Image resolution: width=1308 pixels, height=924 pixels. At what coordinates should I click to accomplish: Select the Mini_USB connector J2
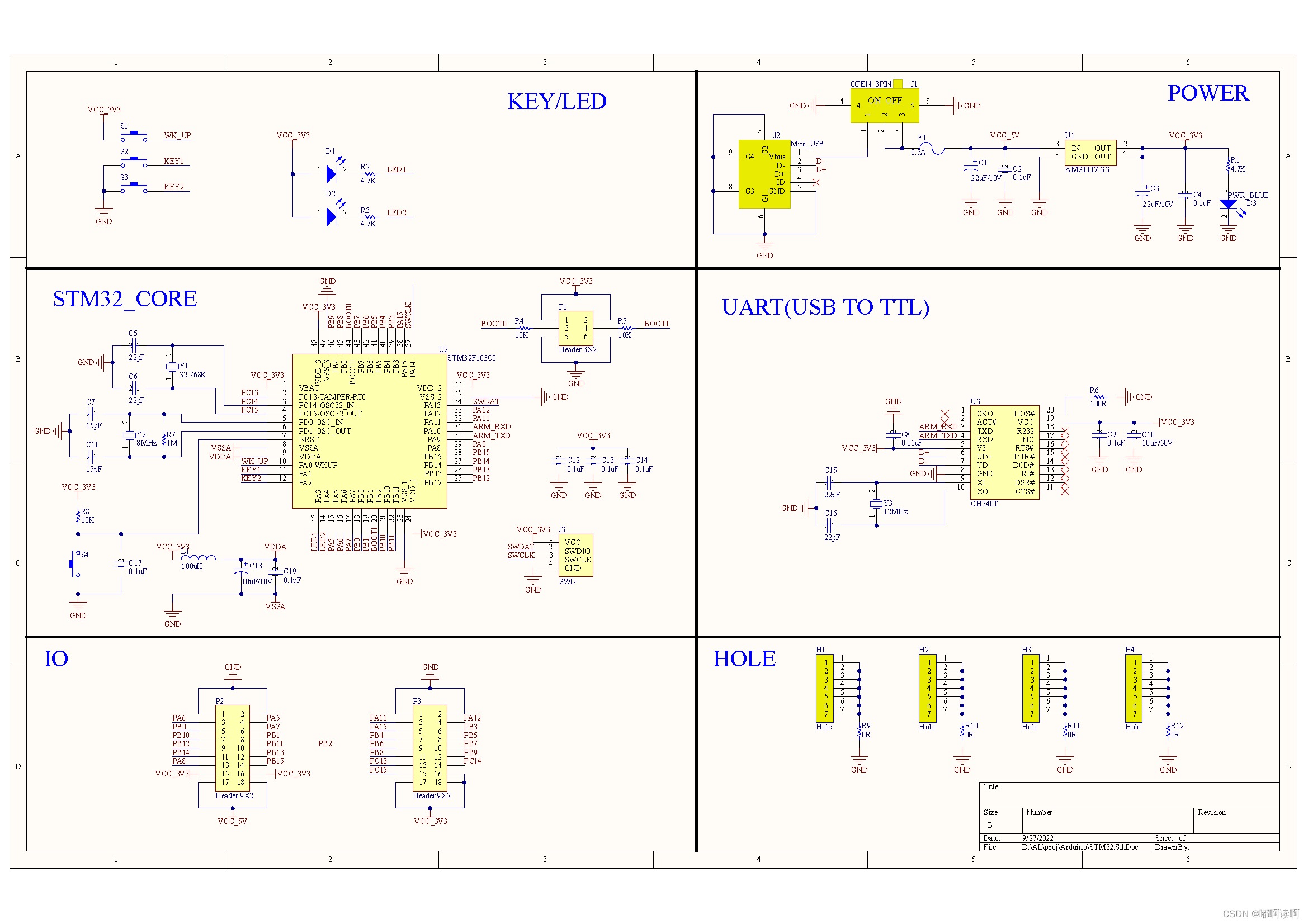[764, 174]
